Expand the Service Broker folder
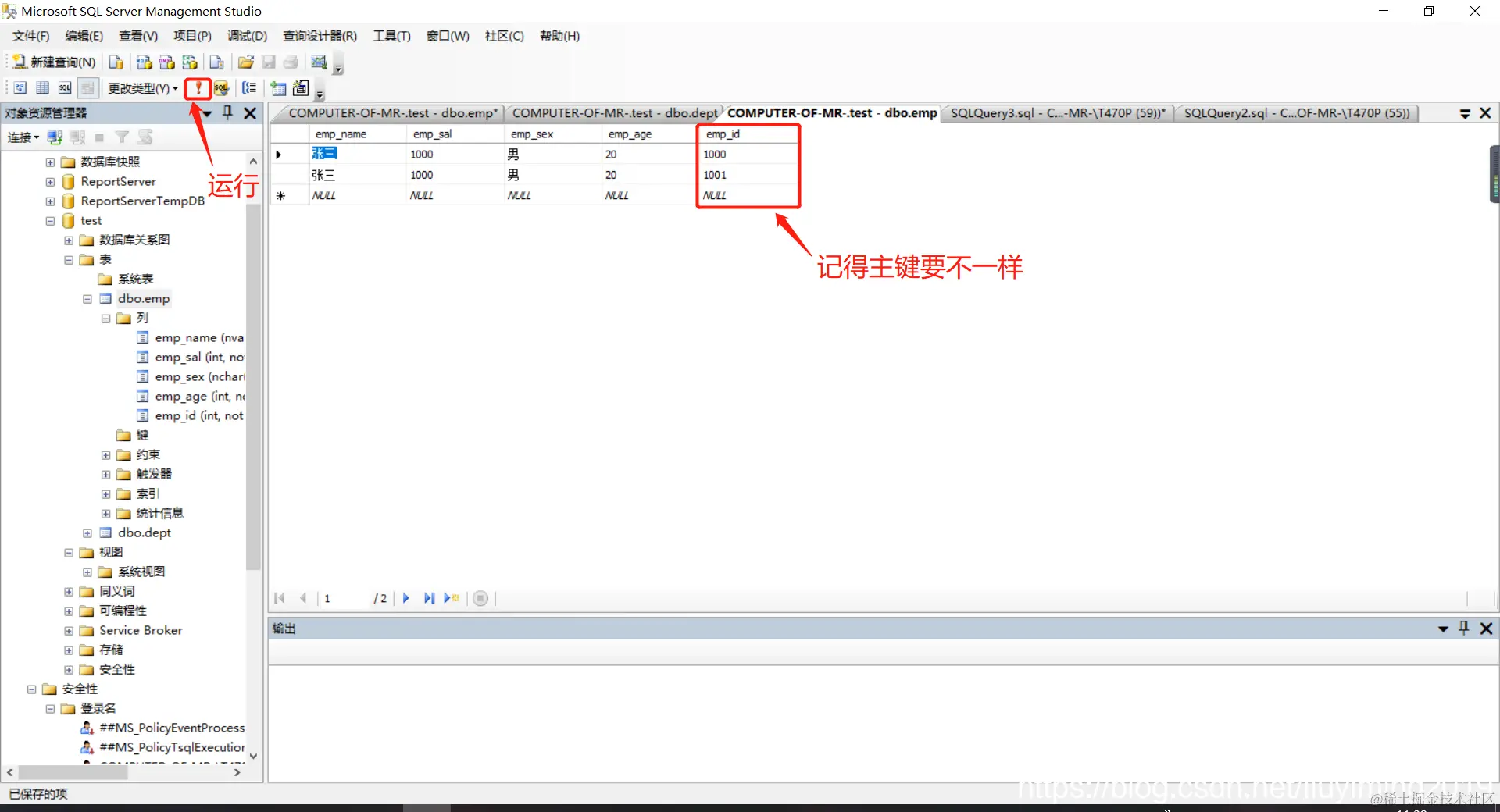The height and width of the screenshot is (812, 1500). (x=69, y=631)
